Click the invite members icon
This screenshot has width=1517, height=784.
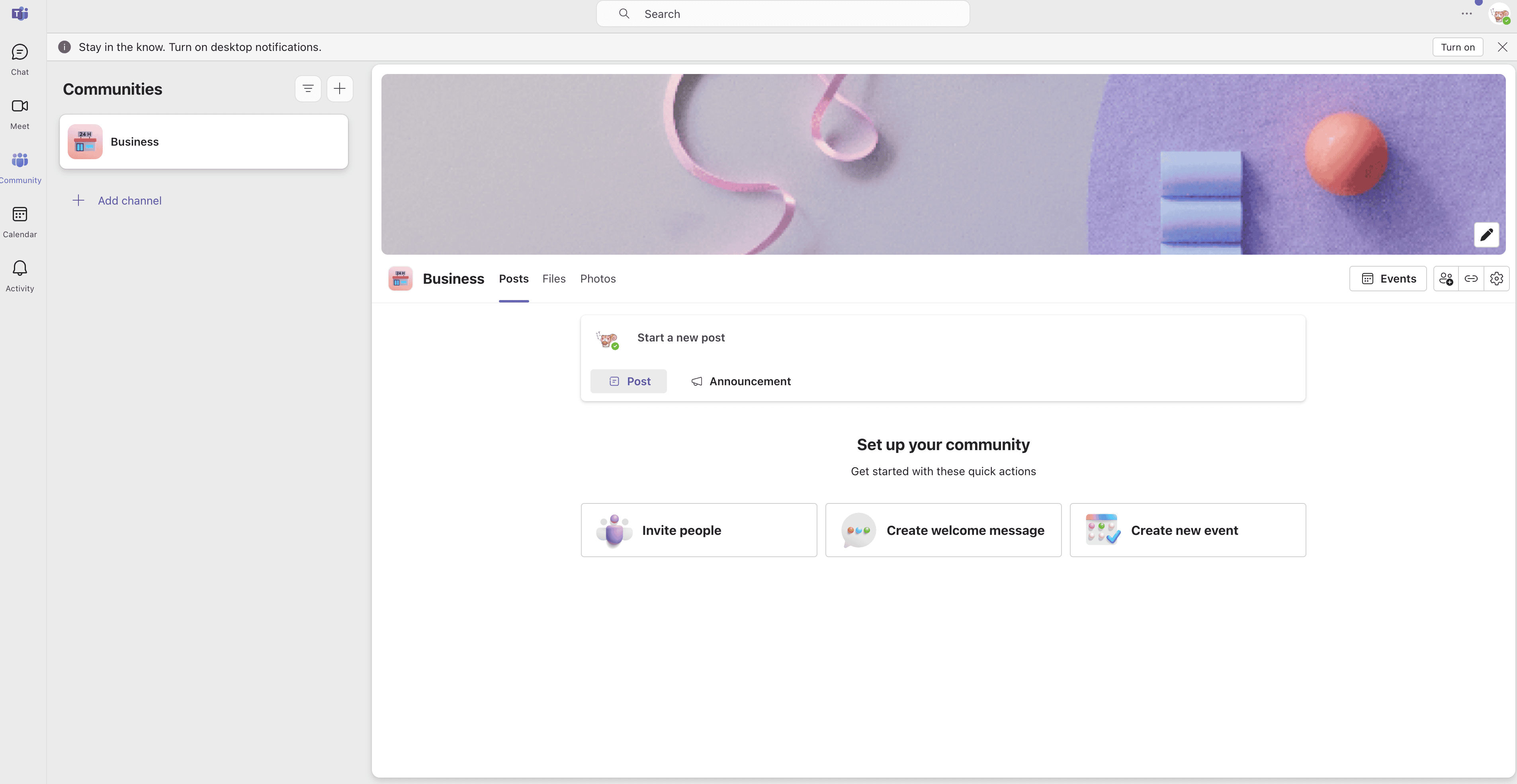pos(1446,279)
